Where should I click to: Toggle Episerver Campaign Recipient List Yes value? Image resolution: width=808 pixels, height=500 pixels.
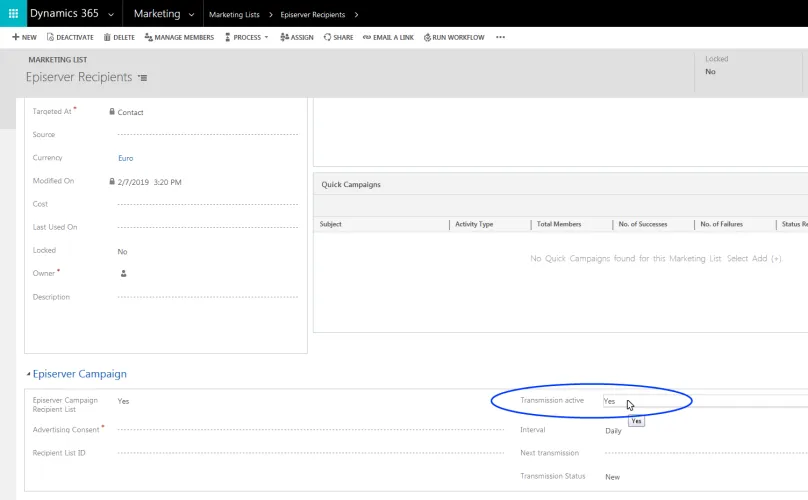point(123,401)
